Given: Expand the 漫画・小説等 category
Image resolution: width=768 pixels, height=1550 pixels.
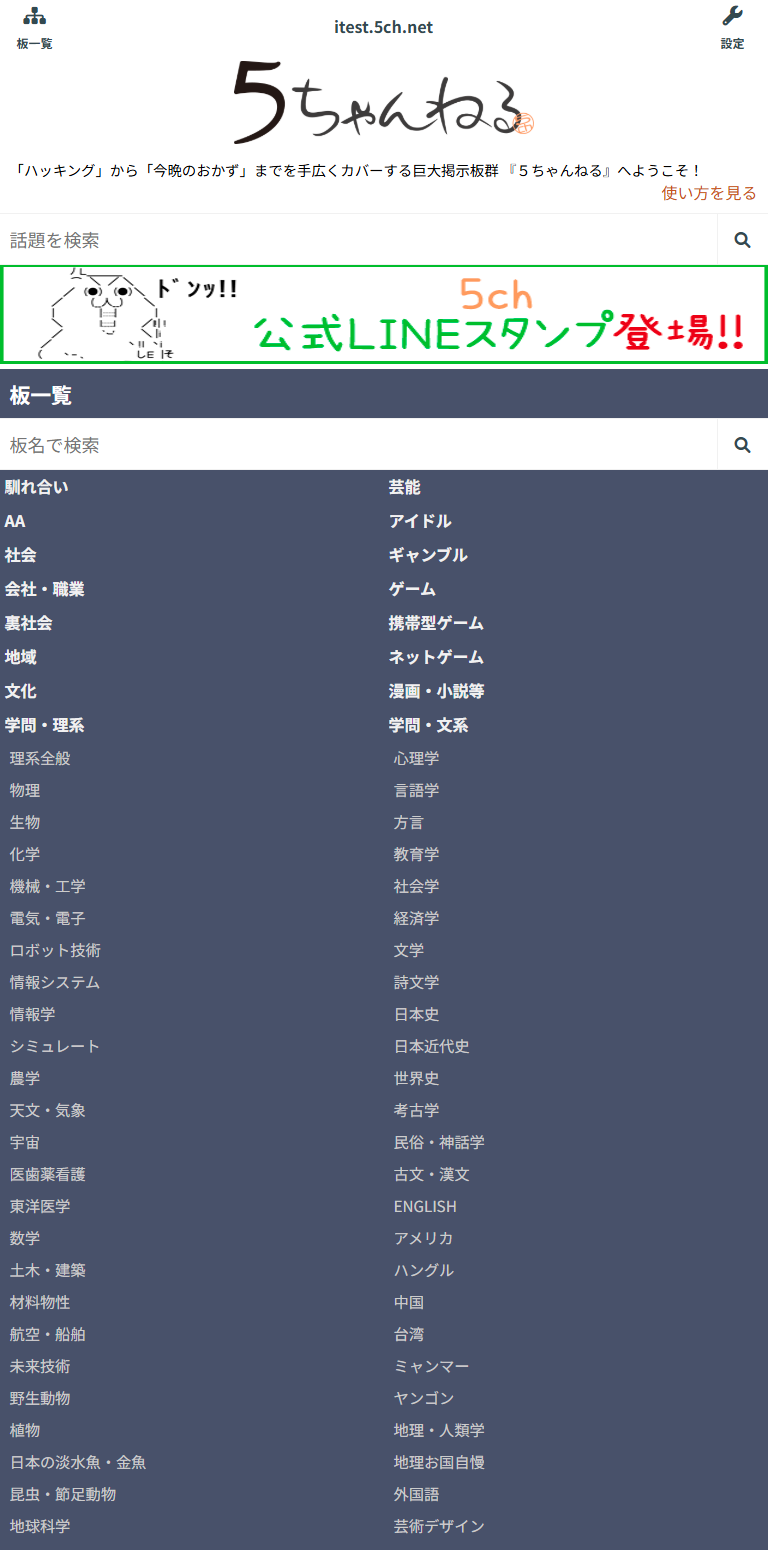Looking at the screenshot, I should [436, 691].
